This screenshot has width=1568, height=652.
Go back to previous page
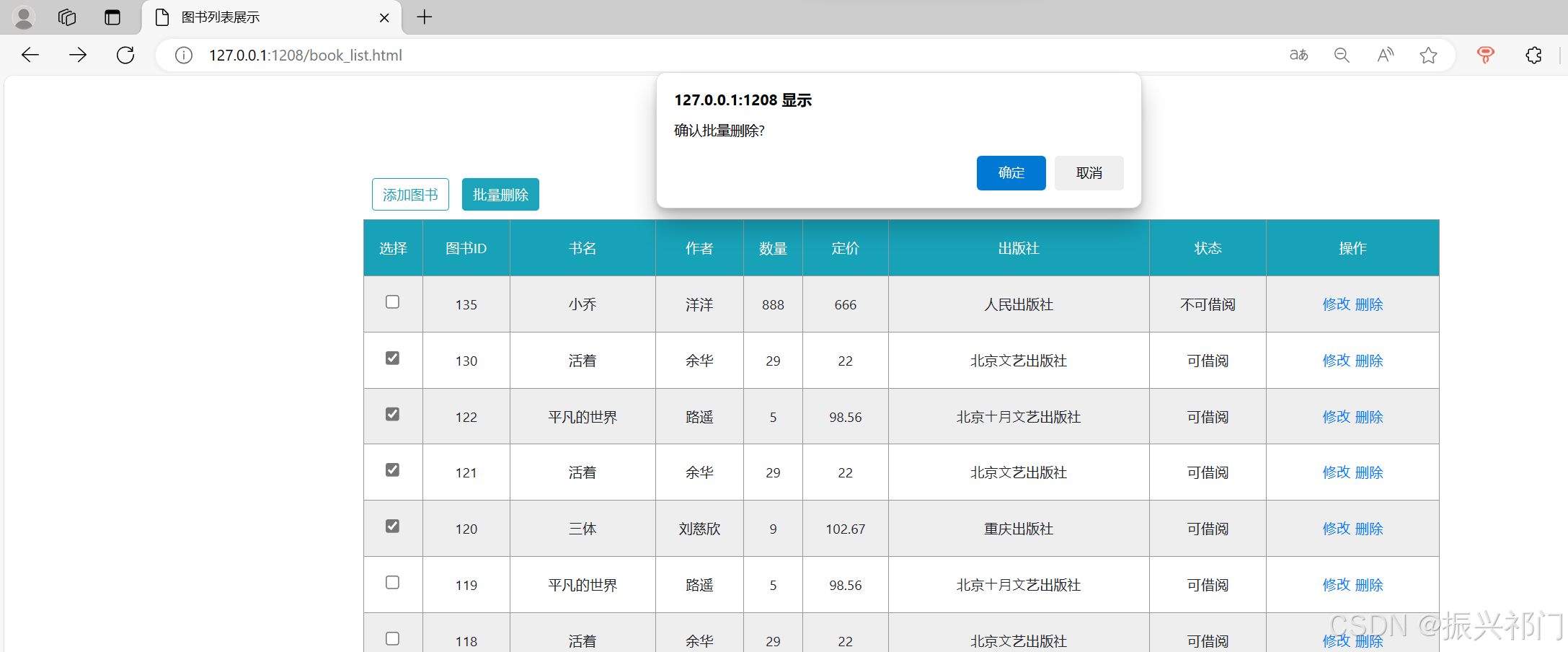[30, 55]
